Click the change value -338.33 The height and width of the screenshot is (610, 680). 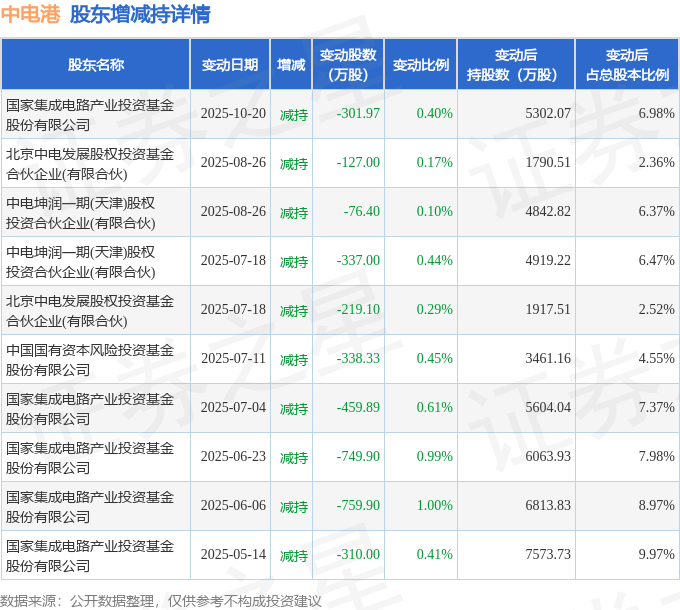point(358,358)
